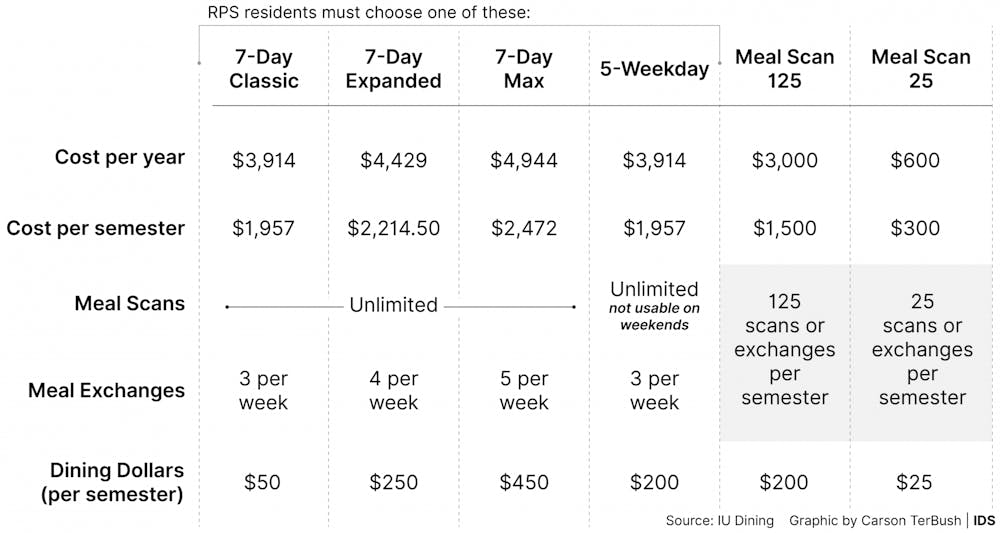The width and height of the screenshot is (1000, 533).
Task: Select the Meal Scans row label
Action: [129, 303]
